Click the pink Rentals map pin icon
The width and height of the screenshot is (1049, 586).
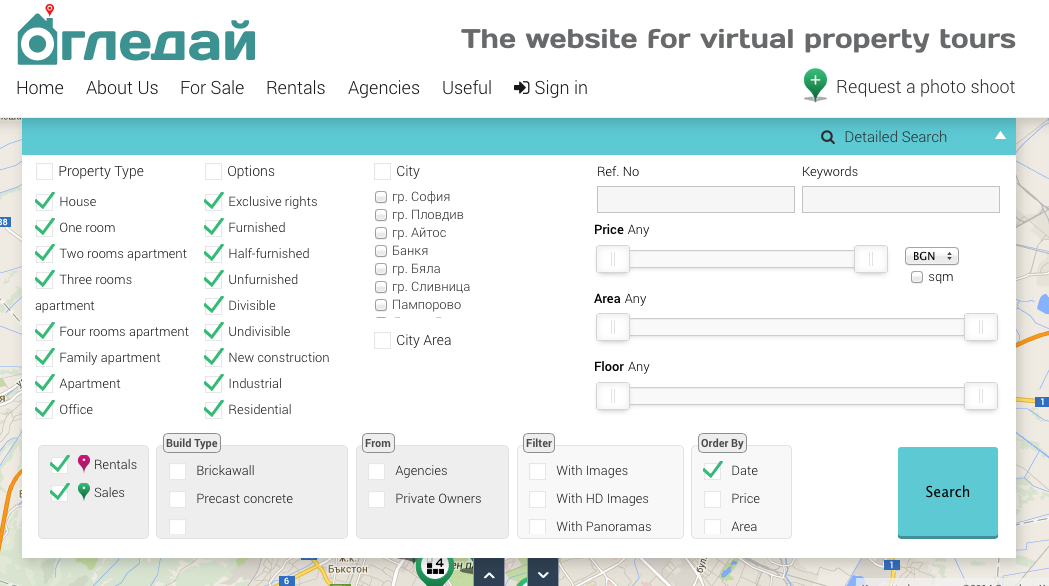83,464
